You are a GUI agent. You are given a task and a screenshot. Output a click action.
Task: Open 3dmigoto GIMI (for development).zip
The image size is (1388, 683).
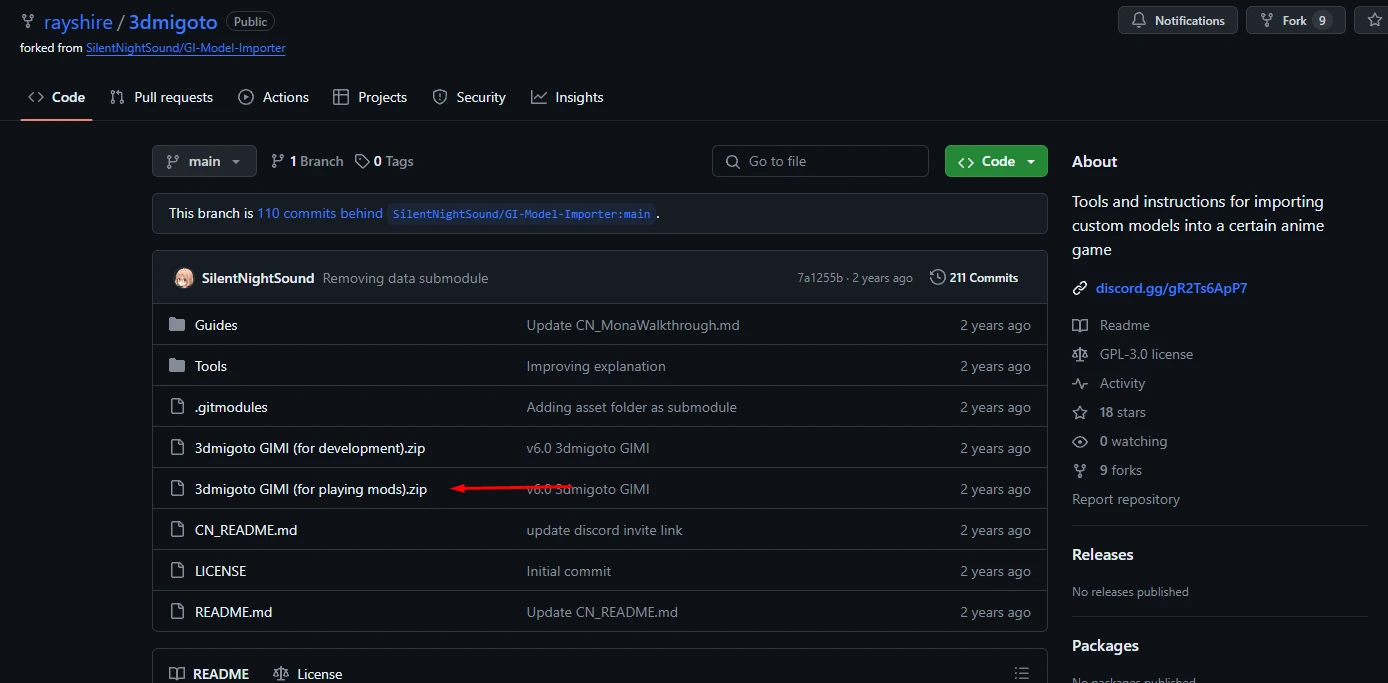(310, 448)
